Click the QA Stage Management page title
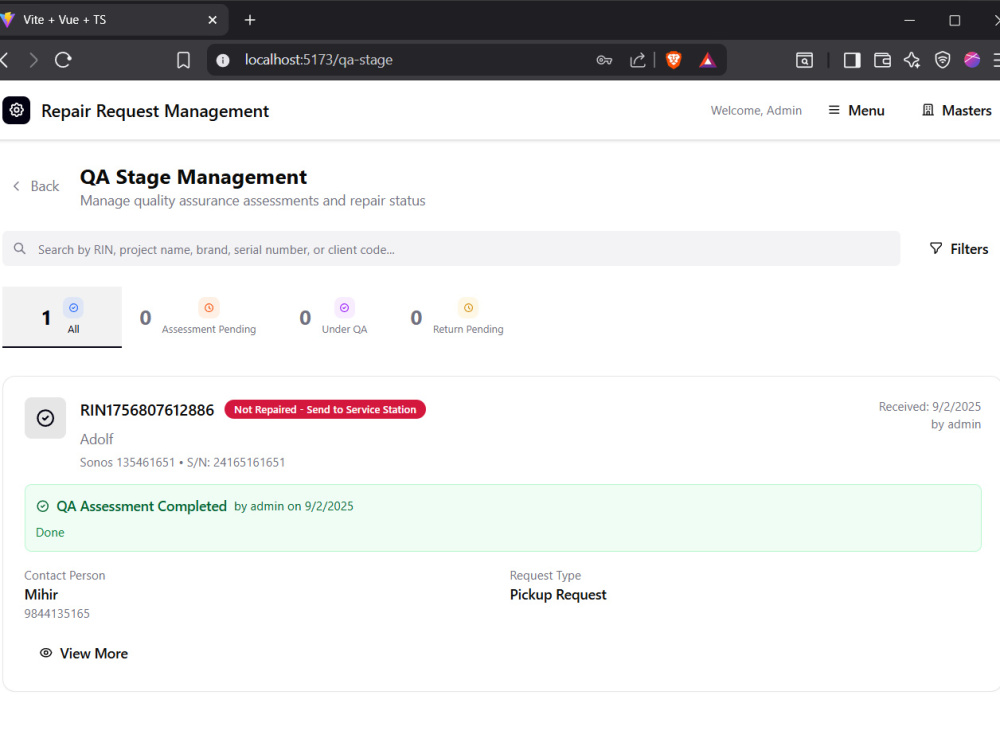The width and height of the screenshot is (1000, 750). 193,177
